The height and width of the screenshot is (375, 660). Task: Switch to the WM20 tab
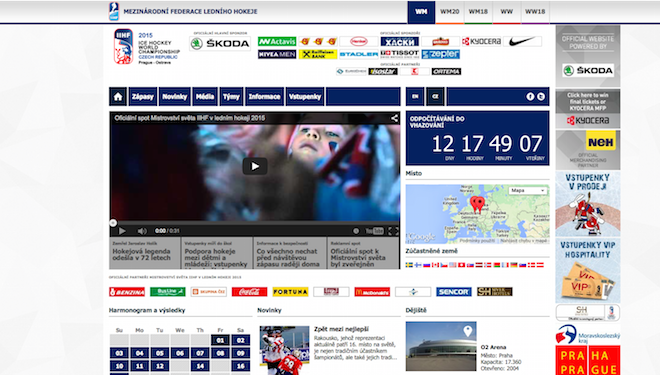point(449,12)
